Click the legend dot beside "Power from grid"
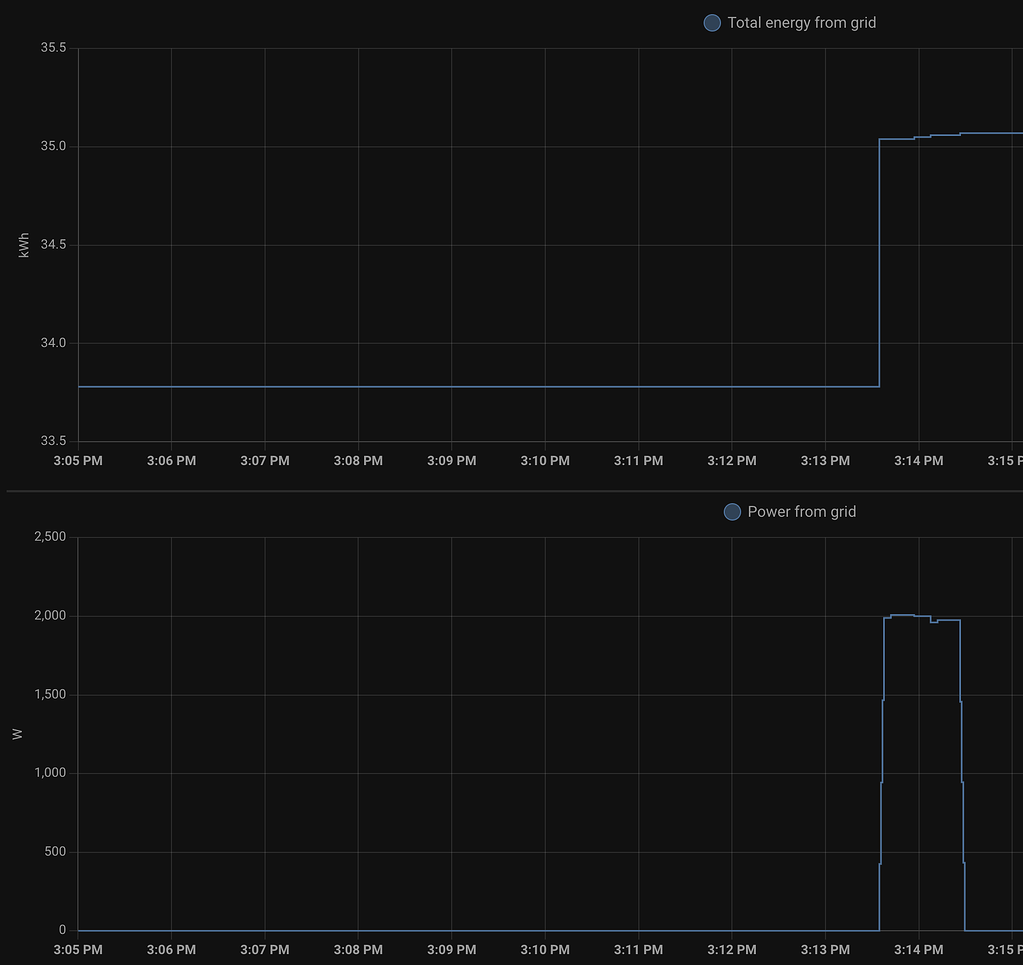This screenshot has width=1023, height=965. tap(732, 511)
